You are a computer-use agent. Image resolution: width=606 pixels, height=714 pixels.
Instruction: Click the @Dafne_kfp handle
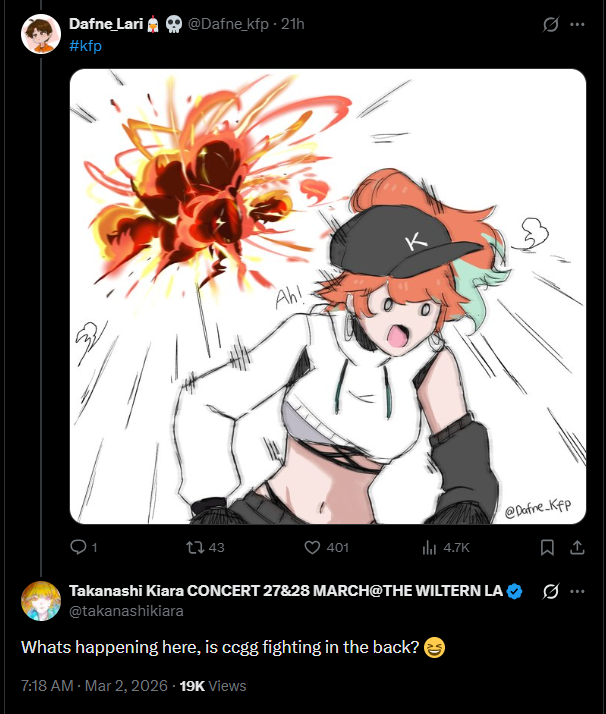228,24
